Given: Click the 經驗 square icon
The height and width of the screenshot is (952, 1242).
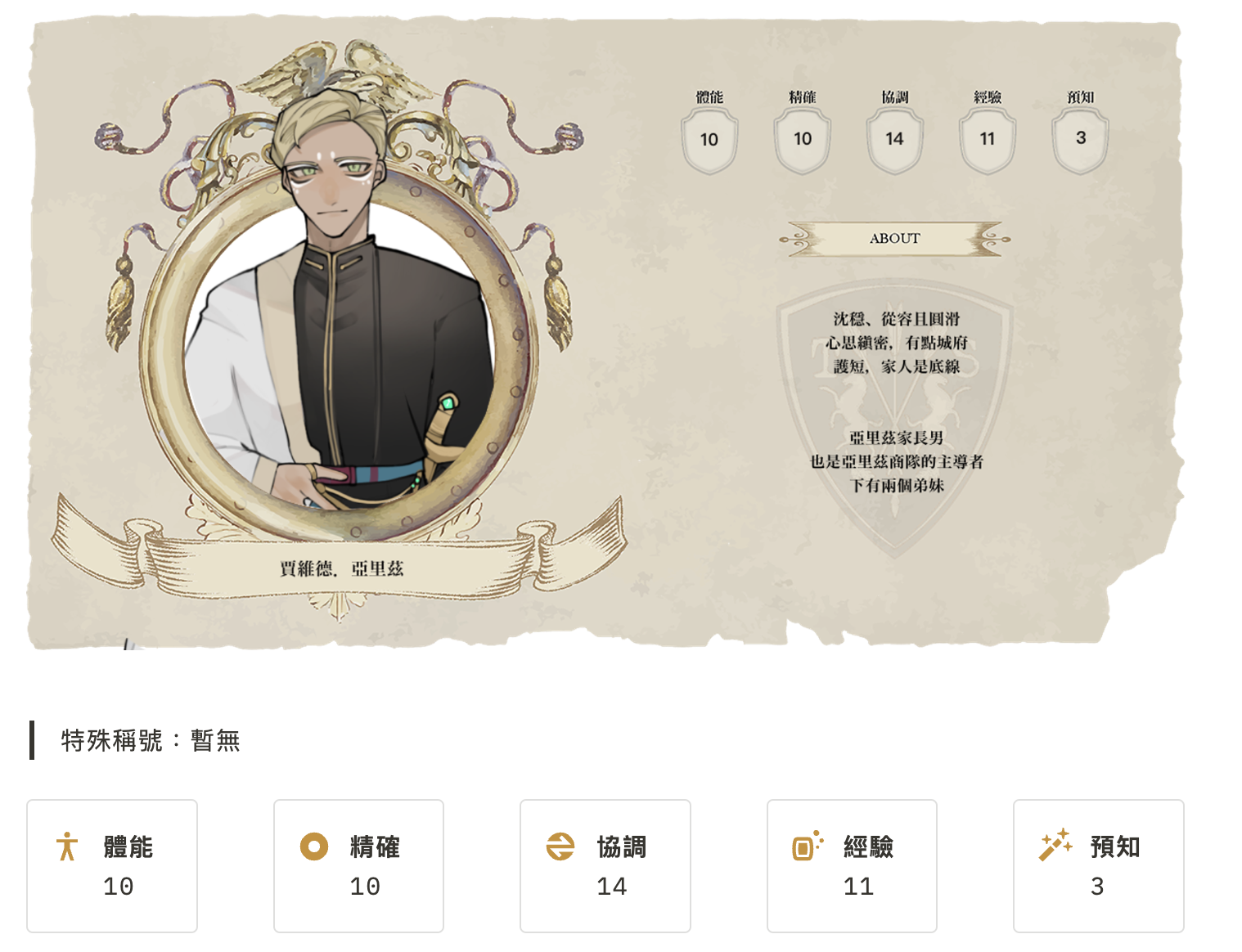Looking at the screenshot, I should (x=808, y=846).
